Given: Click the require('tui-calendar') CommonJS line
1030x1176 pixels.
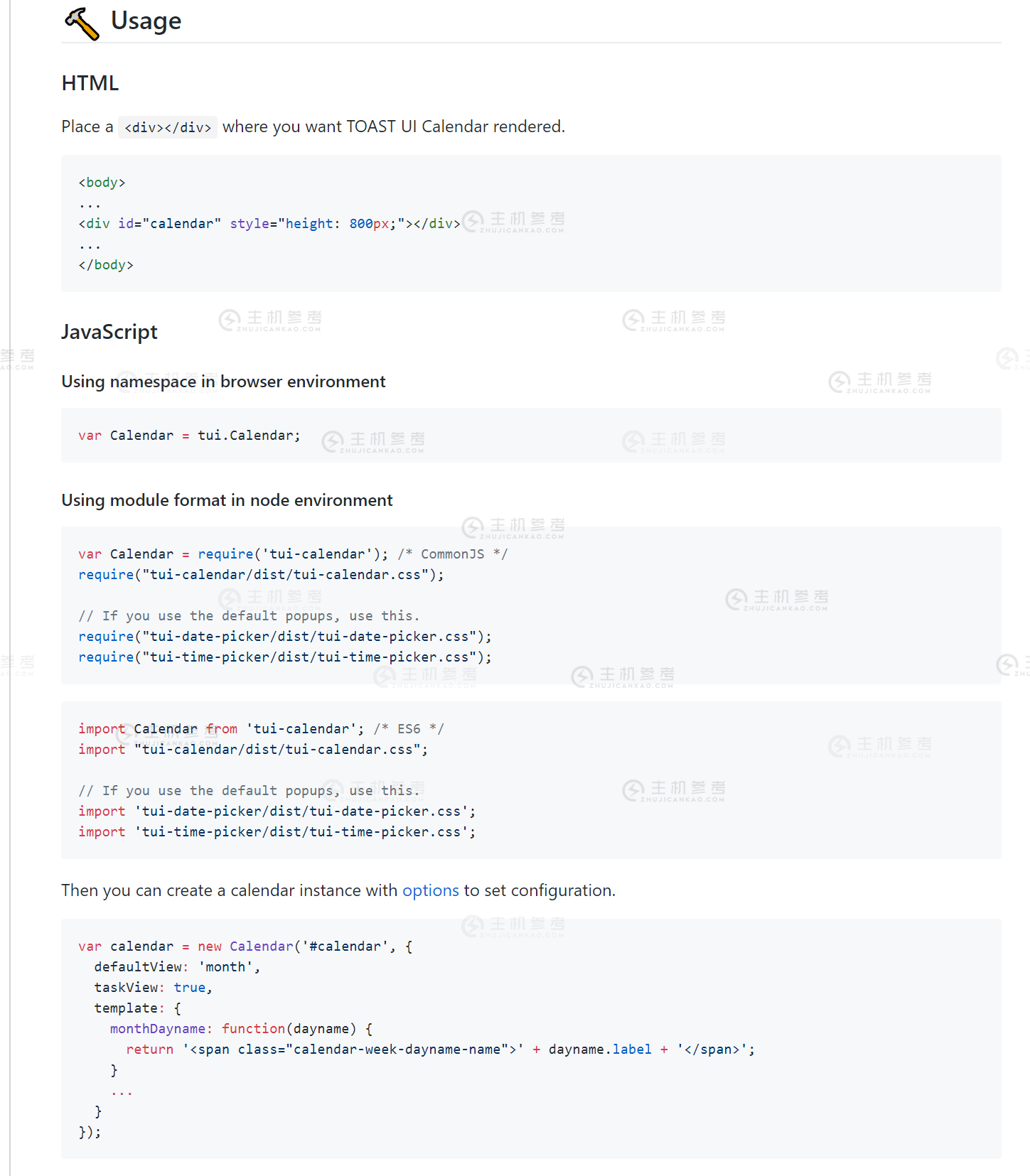Looking at the screenshot, I should click(293, 554).
